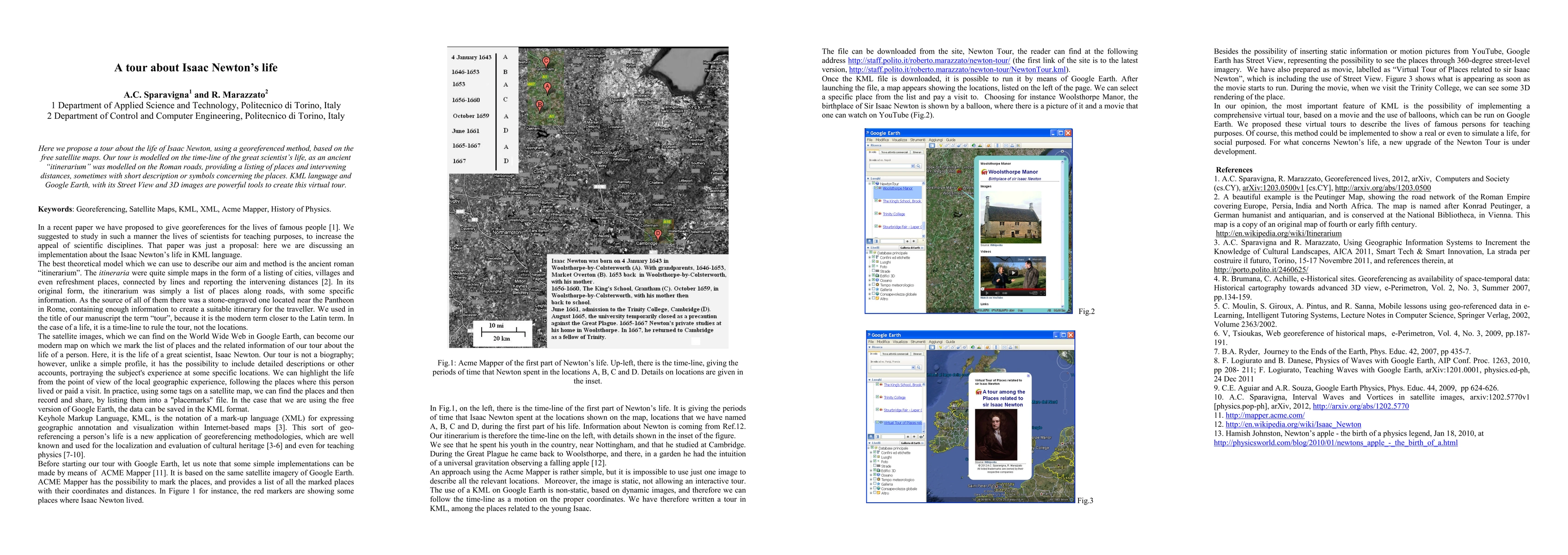
Task: Enable the Strade layer checkbox in Fig.2
Action: pos(874,271)
